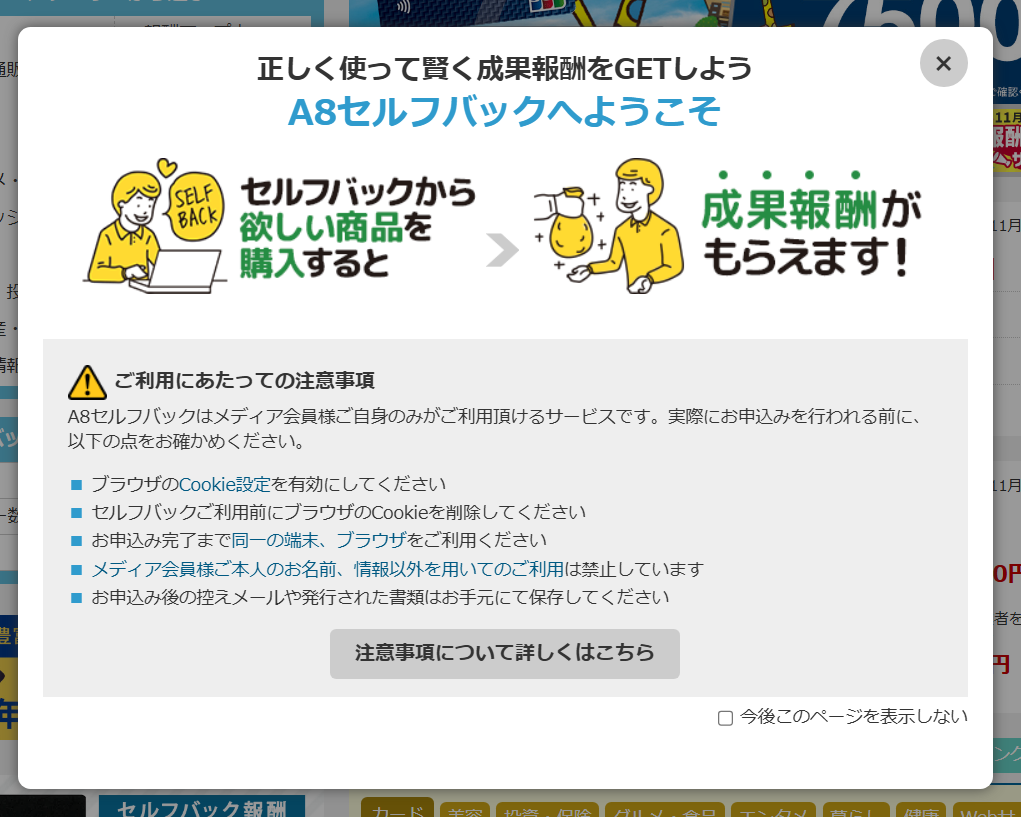Image resolution: width=1021 pixels, height=817 pixels.
Task: Click the A8セルフバックへようこそ heading
Action: [x=504, y=112]
